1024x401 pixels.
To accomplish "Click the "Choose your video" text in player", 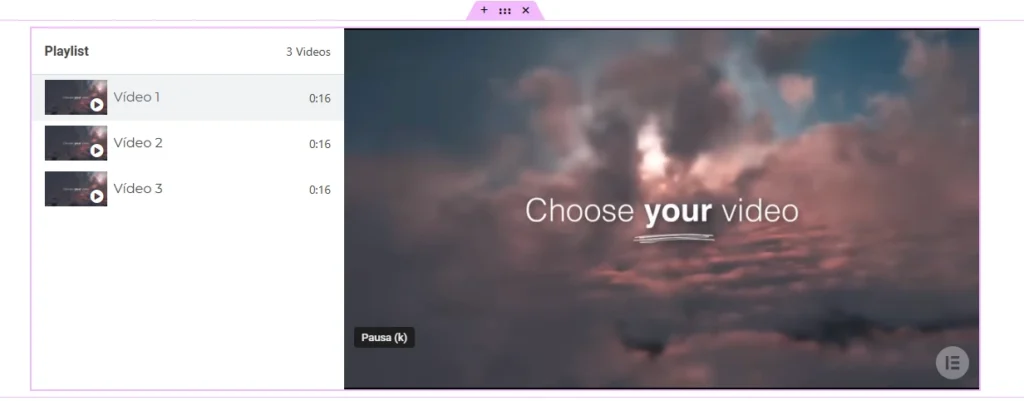I will pyautogui.click(x=661, y=211).
